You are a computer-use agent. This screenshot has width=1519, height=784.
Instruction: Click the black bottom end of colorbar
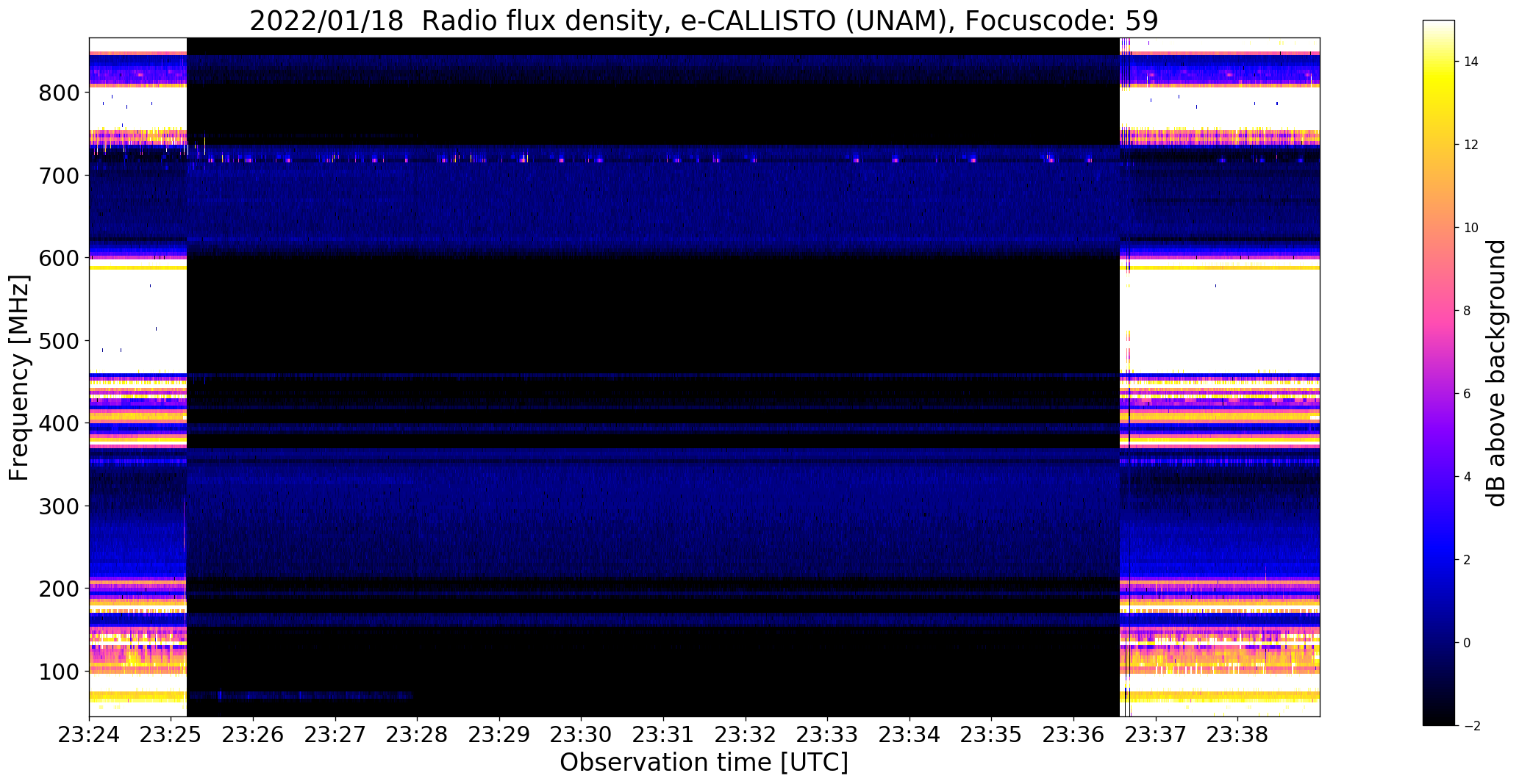point(1440,719)
